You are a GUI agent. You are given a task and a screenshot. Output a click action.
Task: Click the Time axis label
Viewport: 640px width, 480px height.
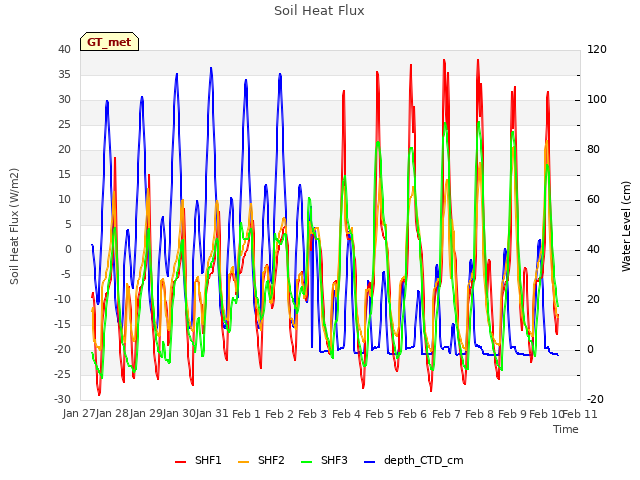coord(566,429)
